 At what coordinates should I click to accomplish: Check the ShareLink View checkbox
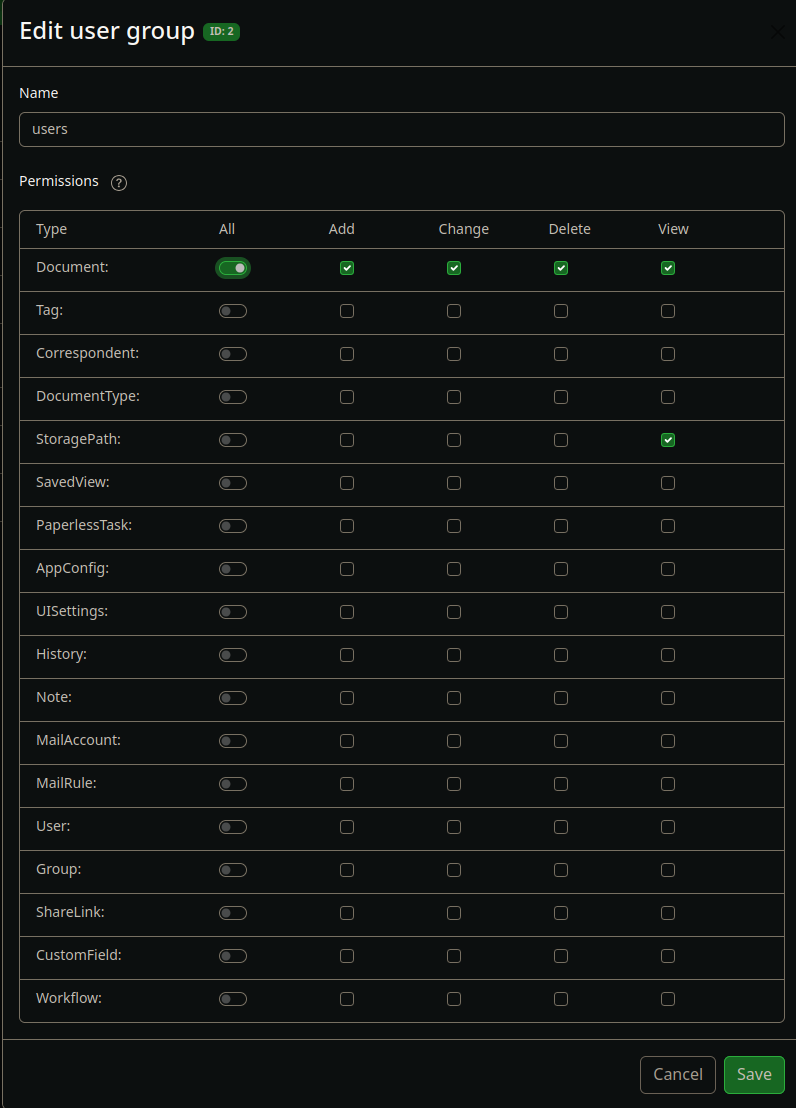pos(668,913)
